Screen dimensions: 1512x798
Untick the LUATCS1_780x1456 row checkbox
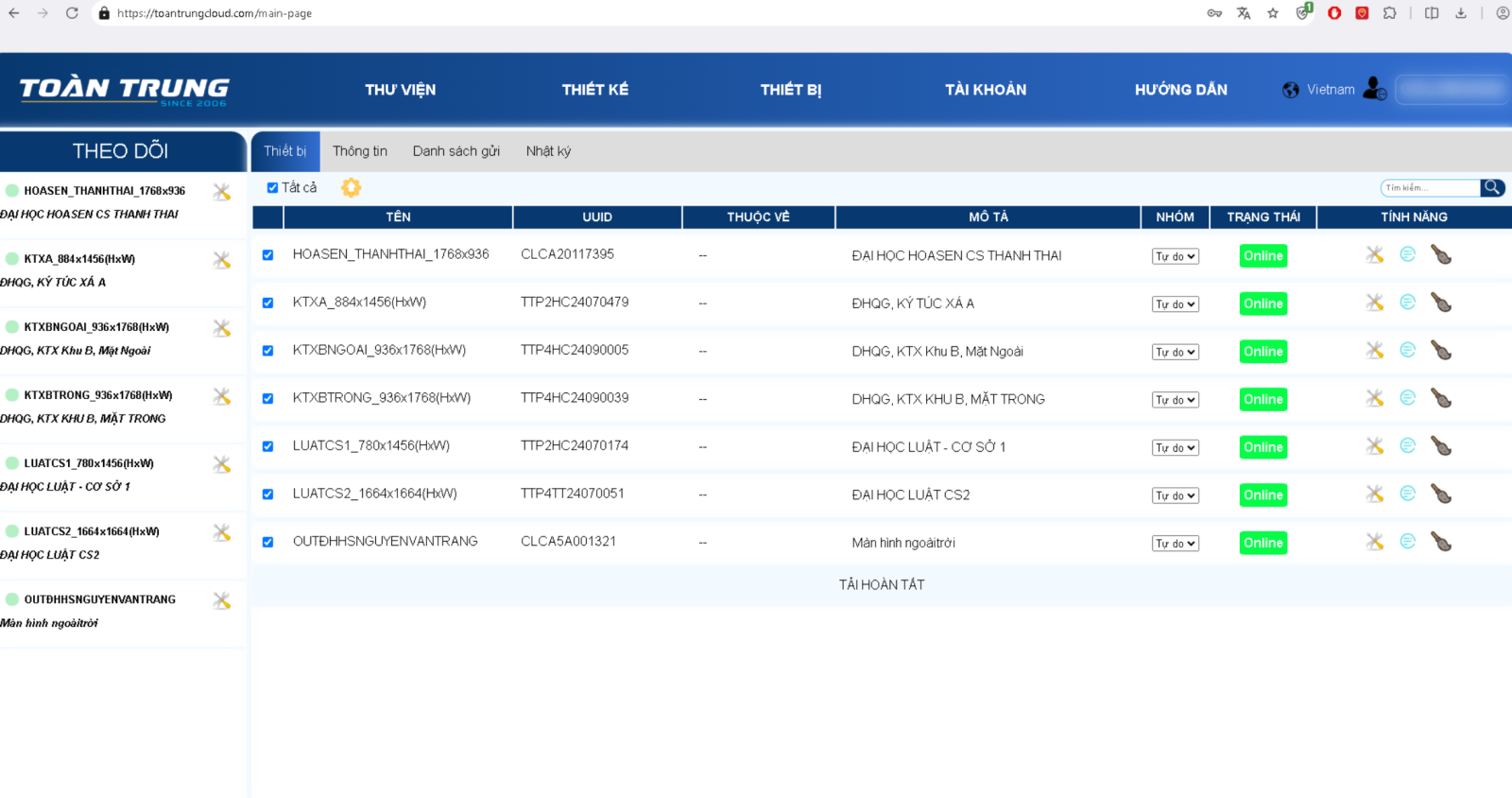click(x=267, y=446)
